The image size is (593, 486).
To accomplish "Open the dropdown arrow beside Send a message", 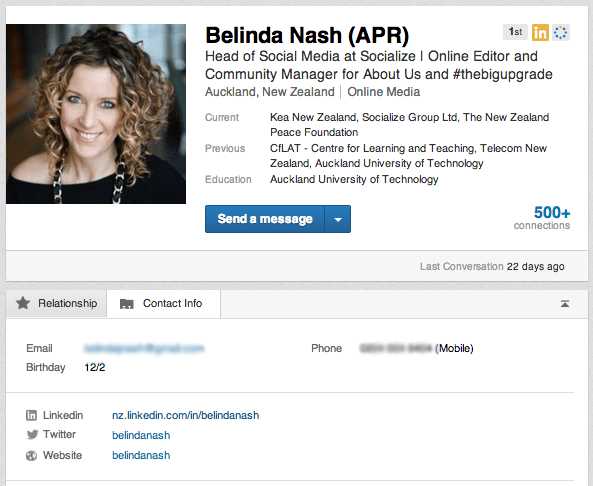I will click(338, 219).
